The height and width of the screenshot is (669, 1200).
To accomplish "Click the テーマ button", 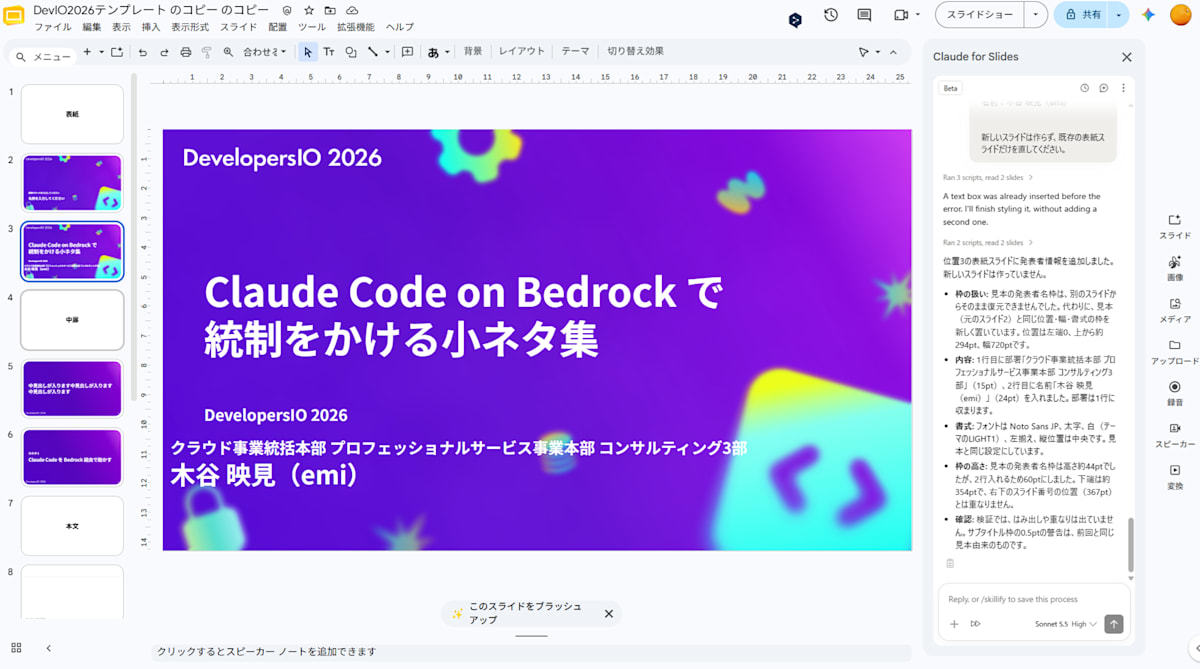I will [x=575, y=51].
